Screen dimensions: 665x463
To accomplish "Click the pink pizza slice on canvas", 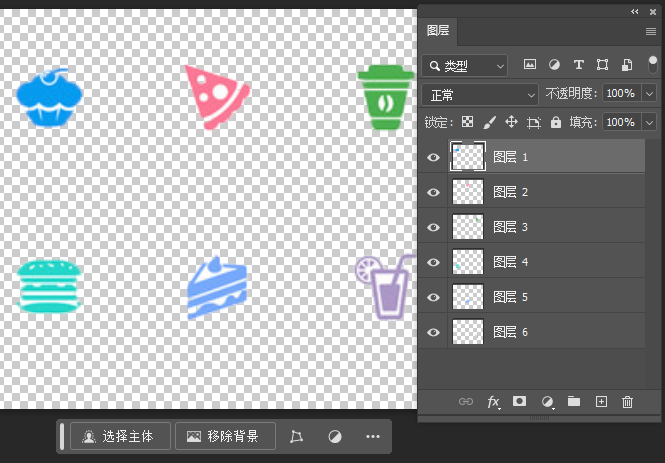I will [x=217, y=97].
